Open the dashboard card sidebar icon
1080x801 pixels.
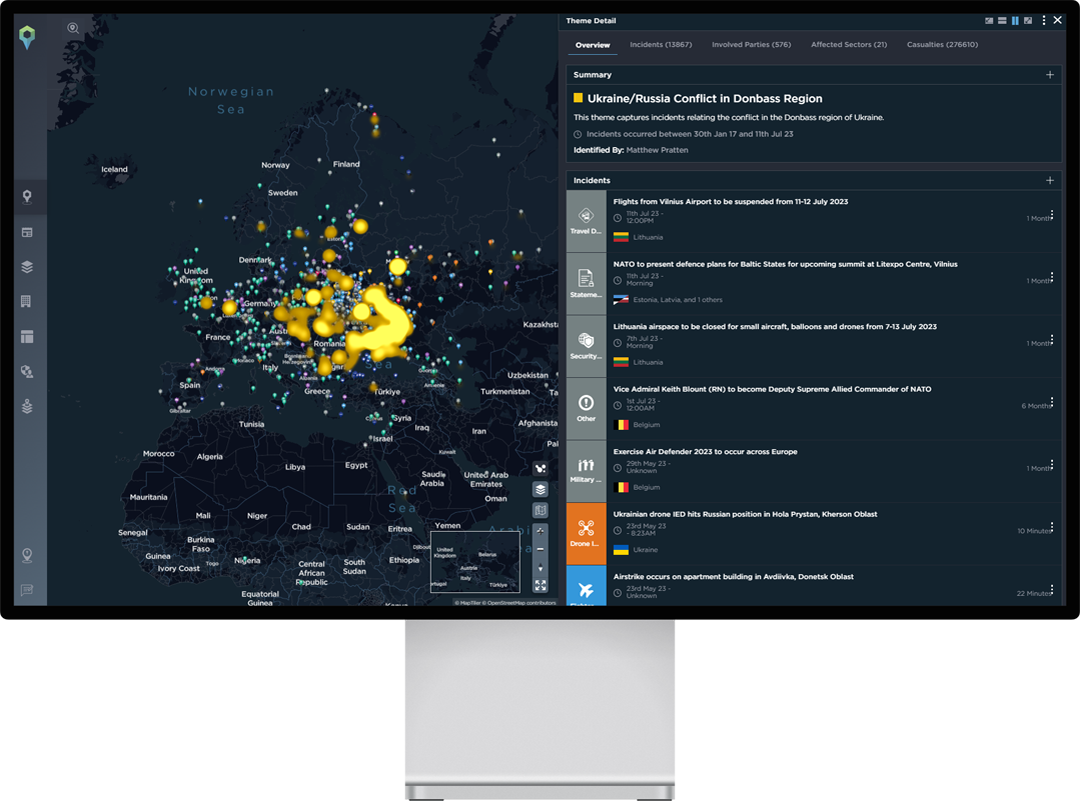pyautogui.click(x=27, y=233)
